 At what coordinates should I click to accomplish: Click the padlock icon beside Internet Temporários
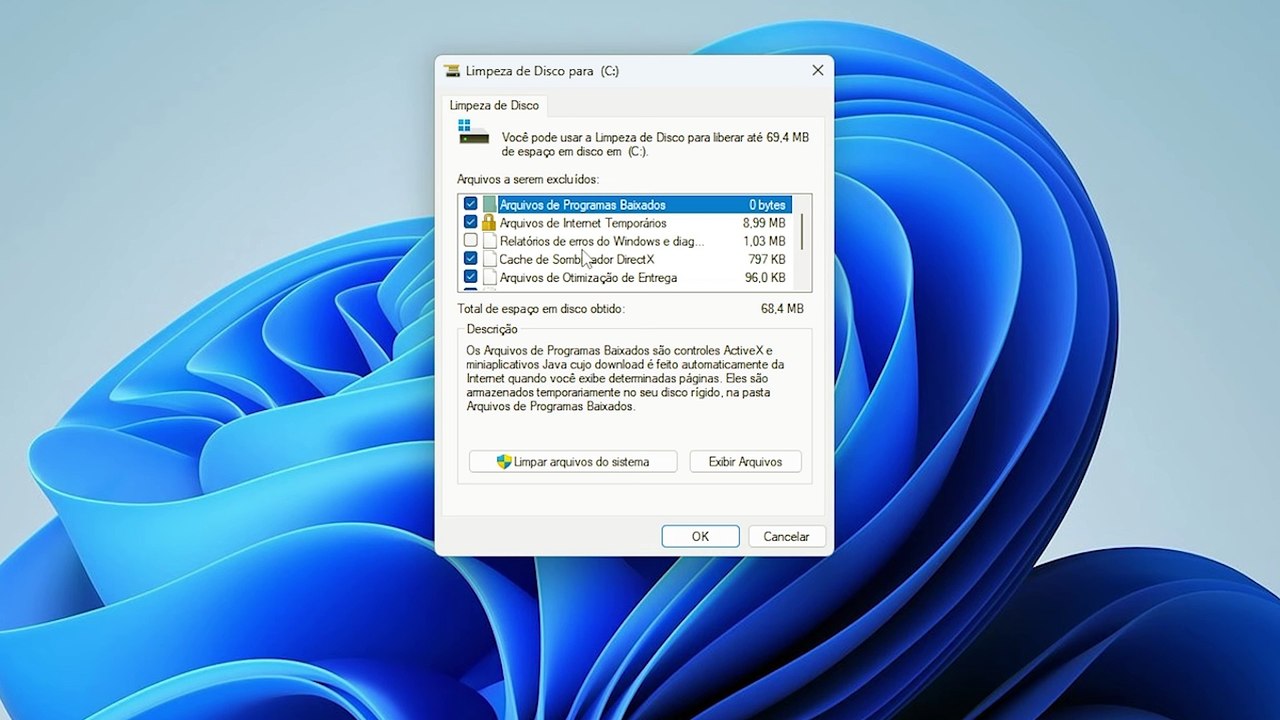[489, 223]
